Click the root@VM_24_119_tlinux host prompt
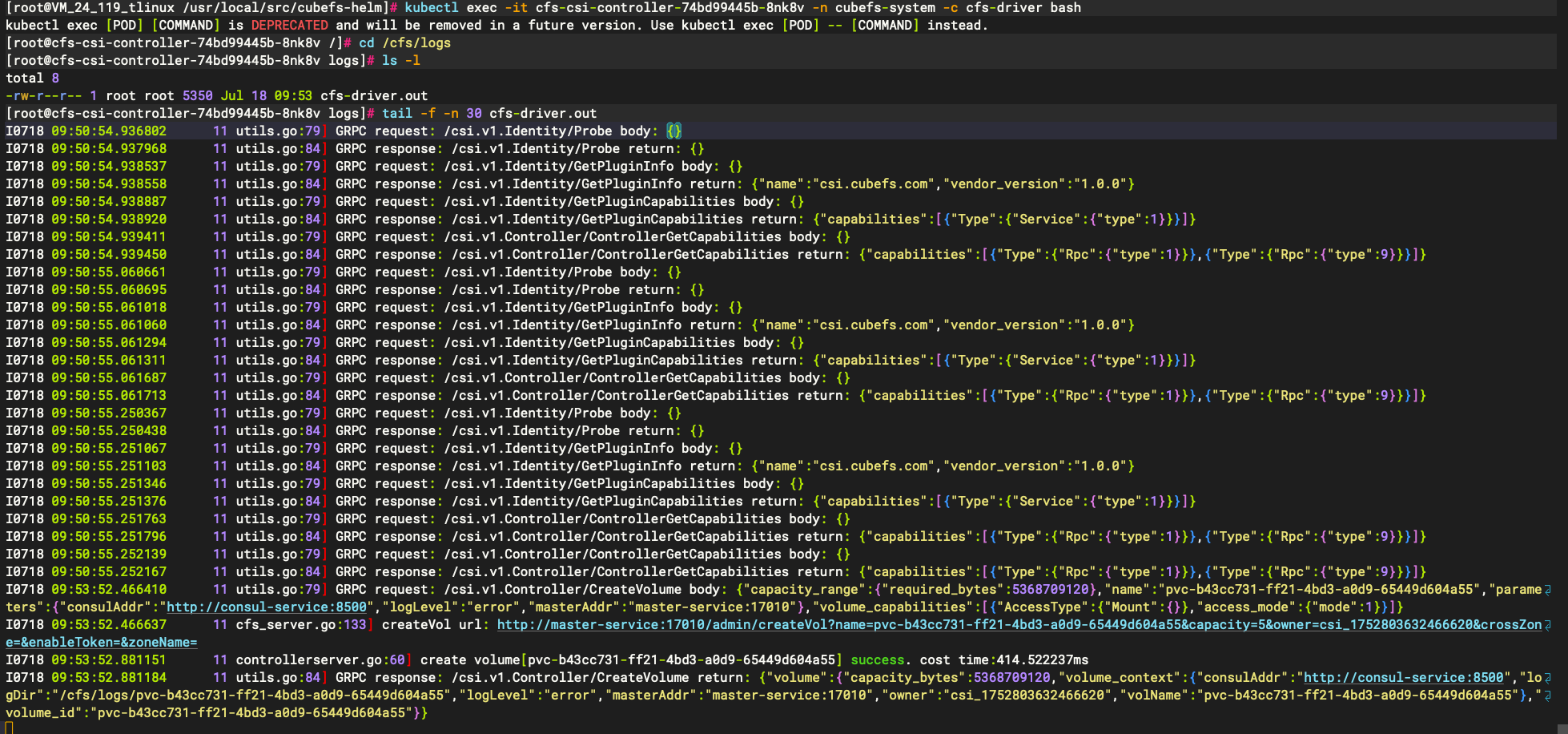 90,7
